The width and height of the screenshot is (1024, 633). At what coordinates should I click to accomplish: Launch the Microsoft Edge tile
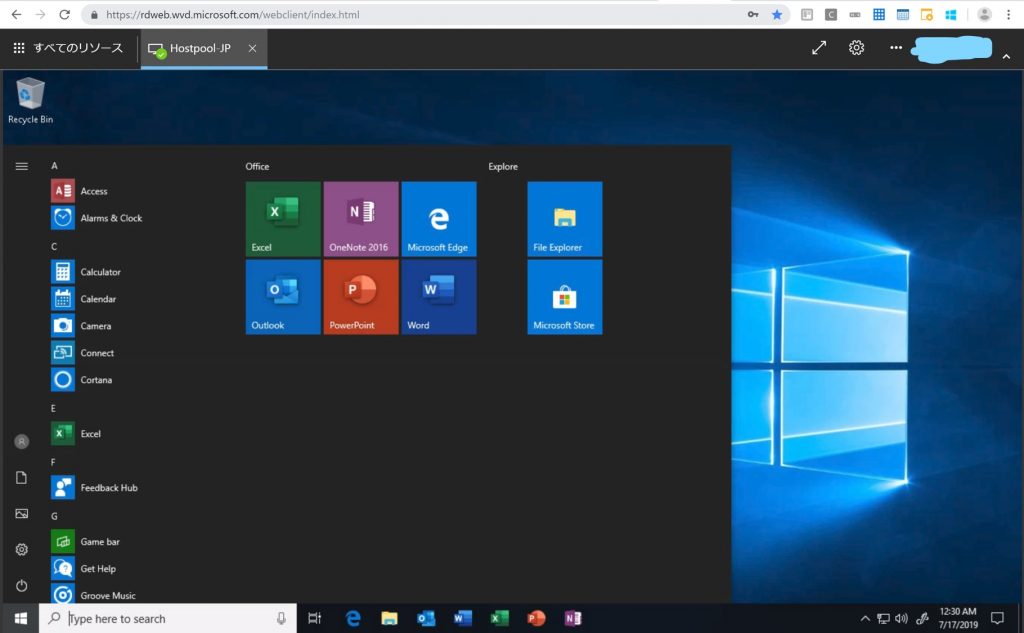pos(439,219)
